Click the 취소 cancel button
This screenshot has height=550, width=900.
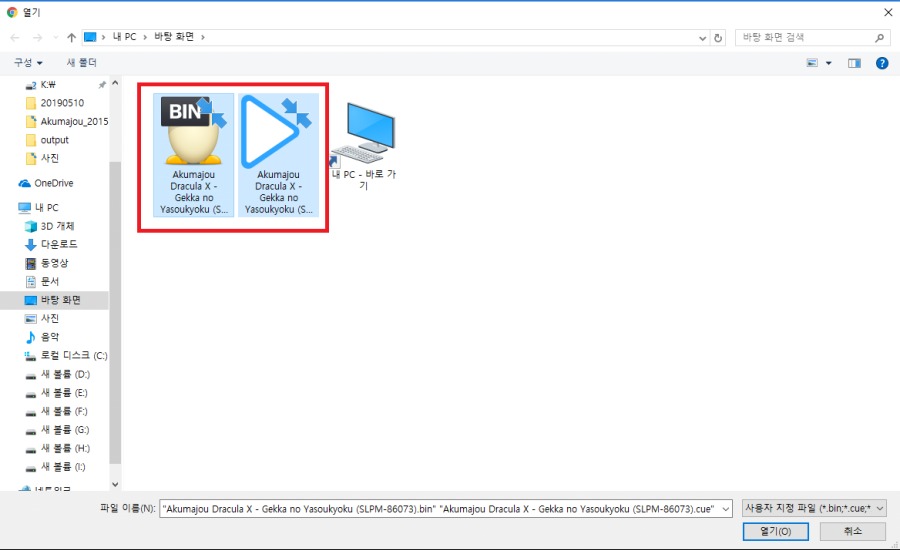(852, 531)
